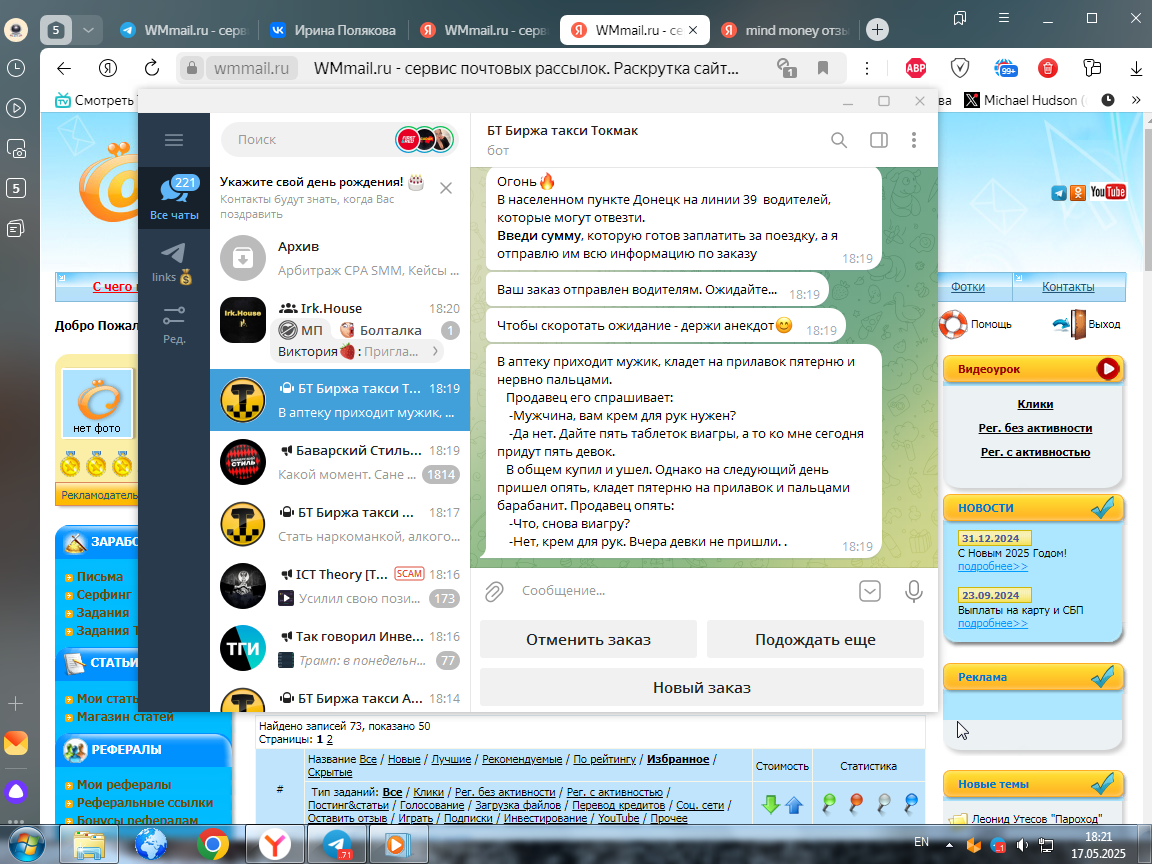Click the "Подождать еще" button
The image size is (1152, 864).
tap(816, 639)
